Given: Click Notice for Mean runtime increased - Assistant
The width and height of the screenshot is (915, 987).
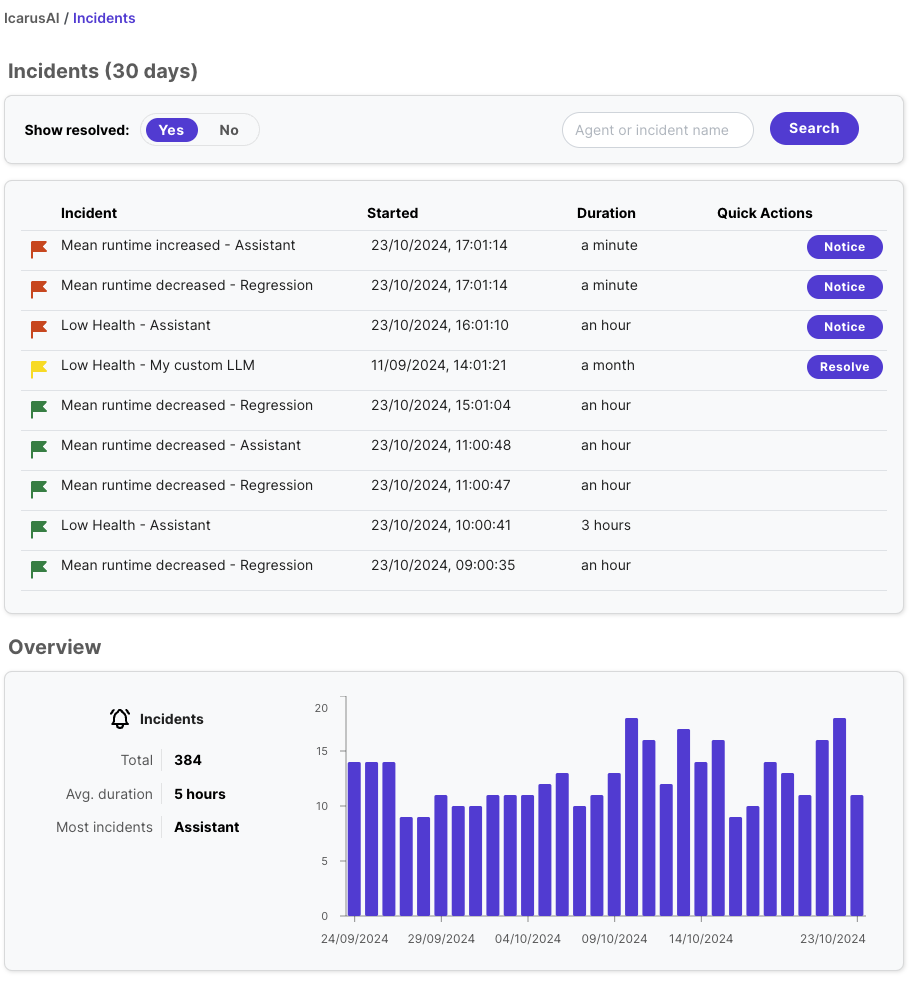Looking at the screenshot, I should click(845, 247).
